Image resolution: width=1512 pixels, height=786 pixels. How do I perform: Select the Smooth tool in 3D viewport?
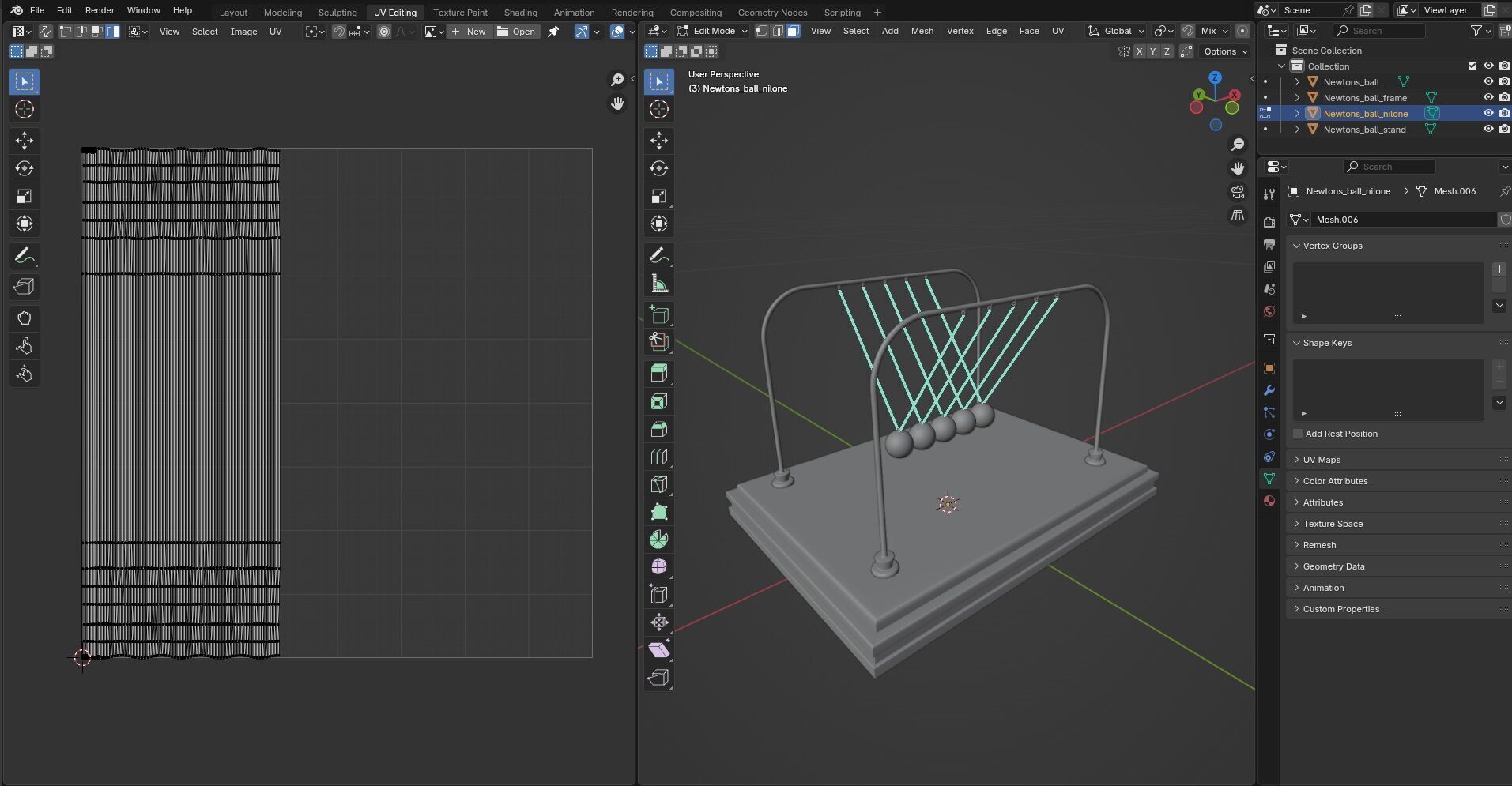tap(659, 567)
